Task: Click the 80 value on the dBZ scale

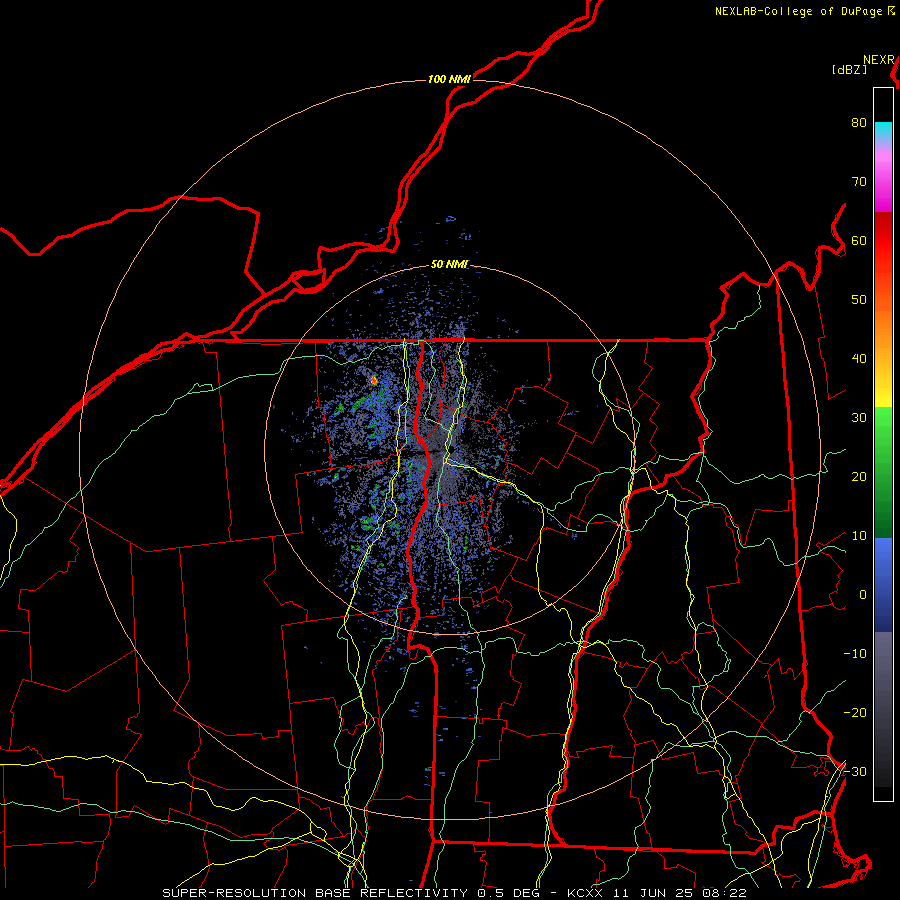Action: click(x=859, y=122)
